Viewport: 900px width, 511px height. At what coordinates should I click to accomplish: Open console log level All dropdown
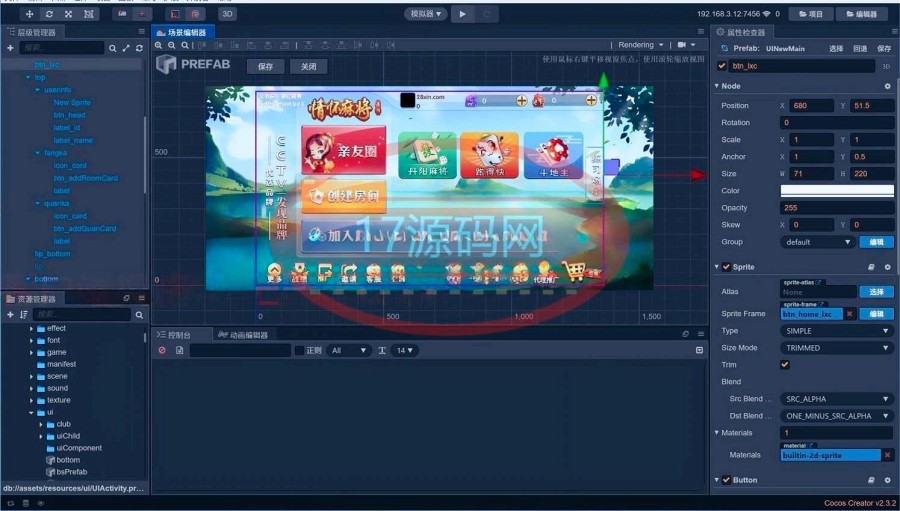coord(349,350)
